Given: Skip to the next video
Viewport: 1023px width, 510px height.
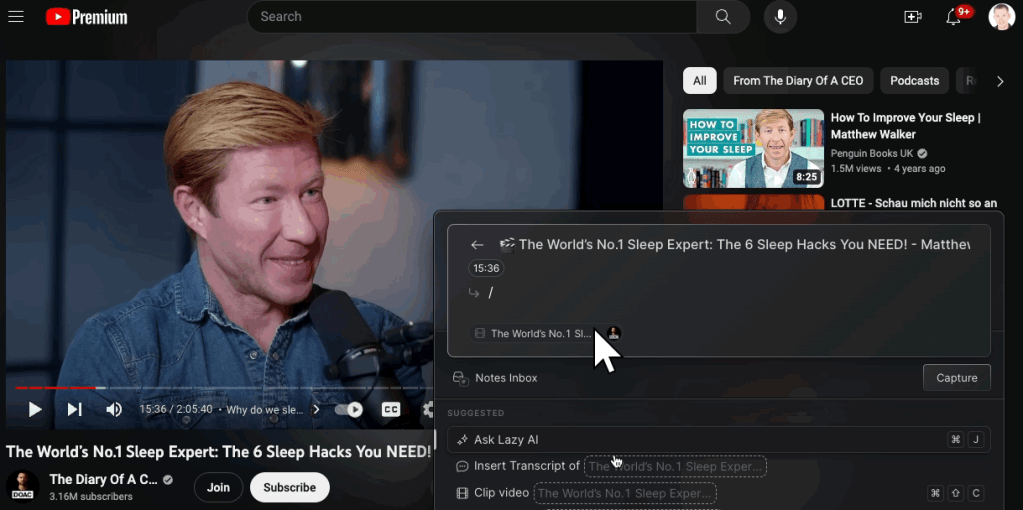Looking at the screenshot, I should [x=74, y=409].
